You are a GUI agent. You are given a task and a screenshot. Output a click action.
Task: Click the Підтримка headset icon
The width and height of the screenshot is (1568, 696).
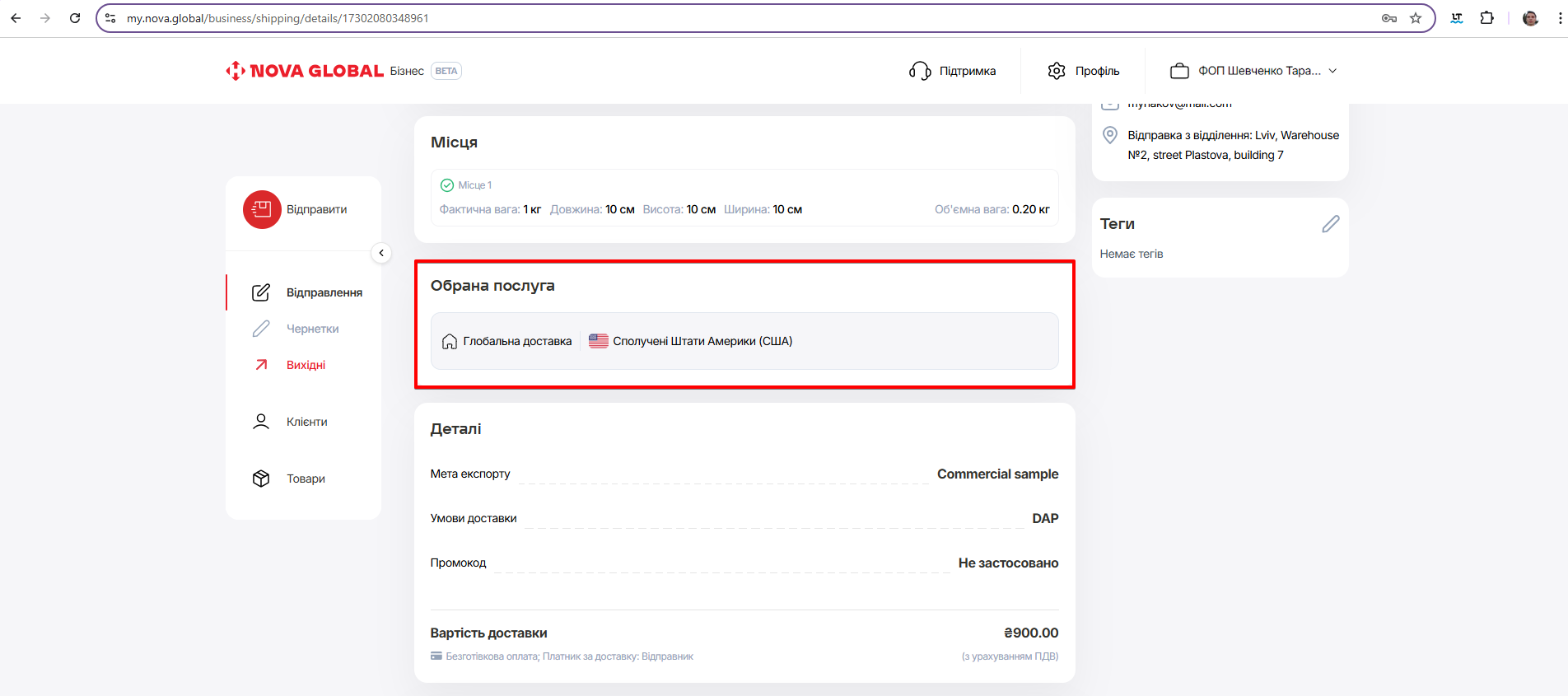[920, 71]
